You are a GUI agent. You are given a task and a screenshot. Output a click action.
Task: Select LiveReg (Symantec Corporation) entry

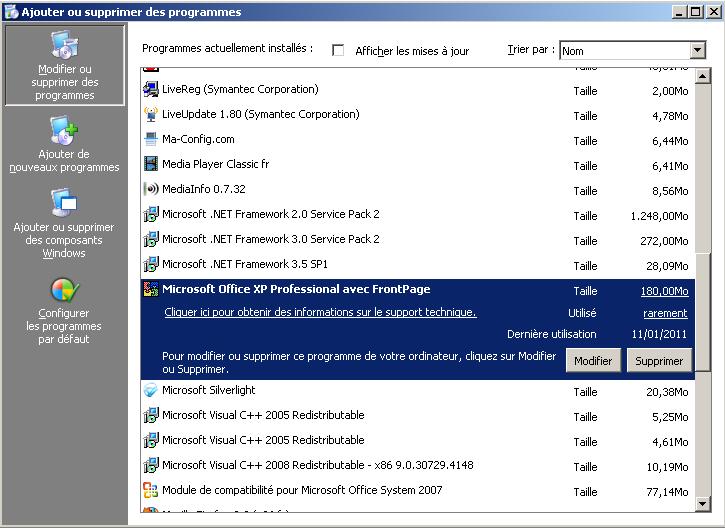point(240,89)
